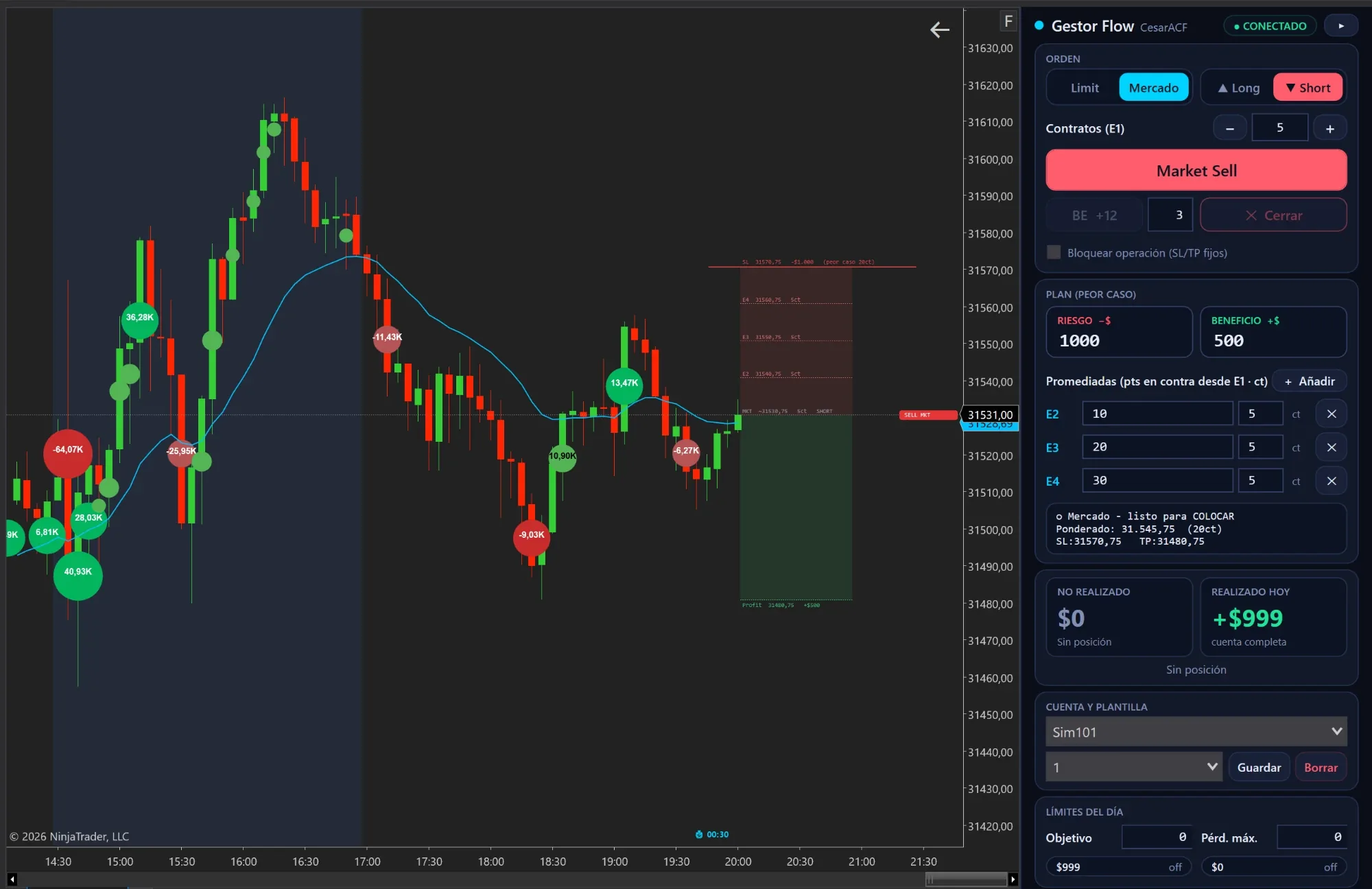Click the back arrow icon on chart
Screen dimensions: 1372x889
940,29
